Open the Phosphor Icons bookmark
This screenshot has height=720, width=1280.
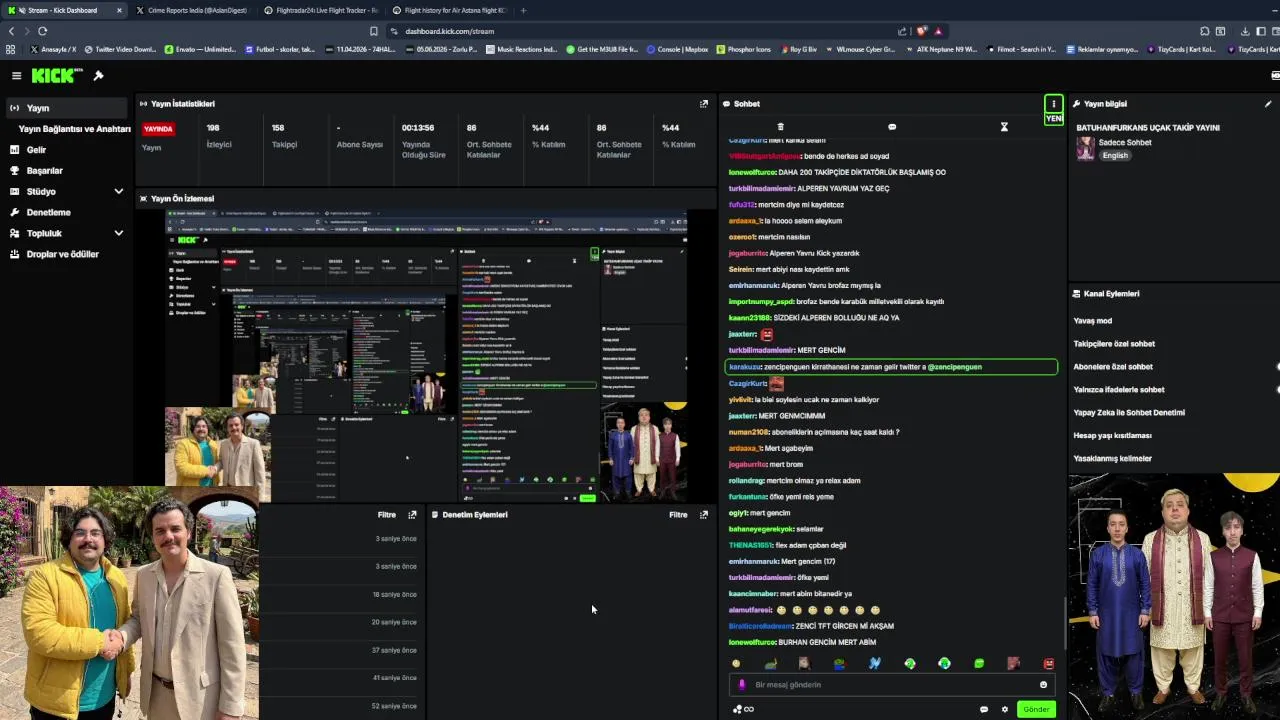coord(743,49)
